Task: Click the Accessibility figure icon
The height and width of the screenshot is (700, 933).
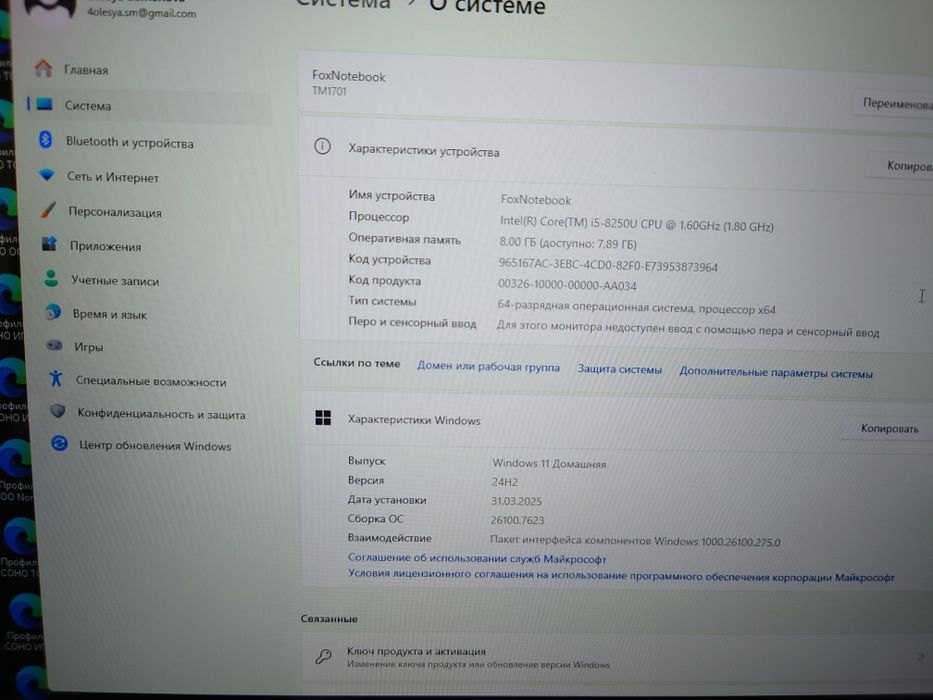Action: click(x=56, y=378)
